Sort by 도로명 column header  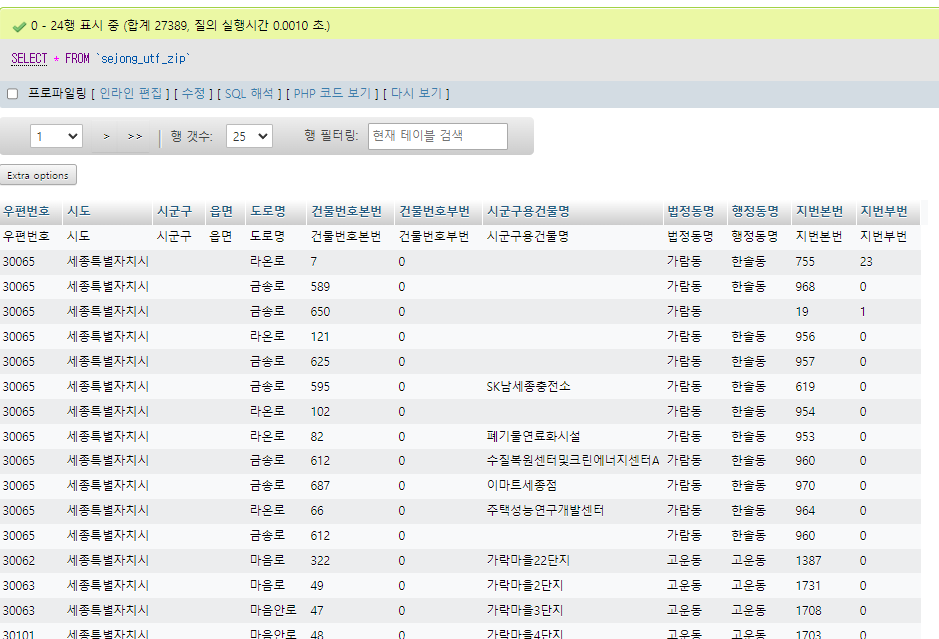pyautogui.click(x=268, y=211)
